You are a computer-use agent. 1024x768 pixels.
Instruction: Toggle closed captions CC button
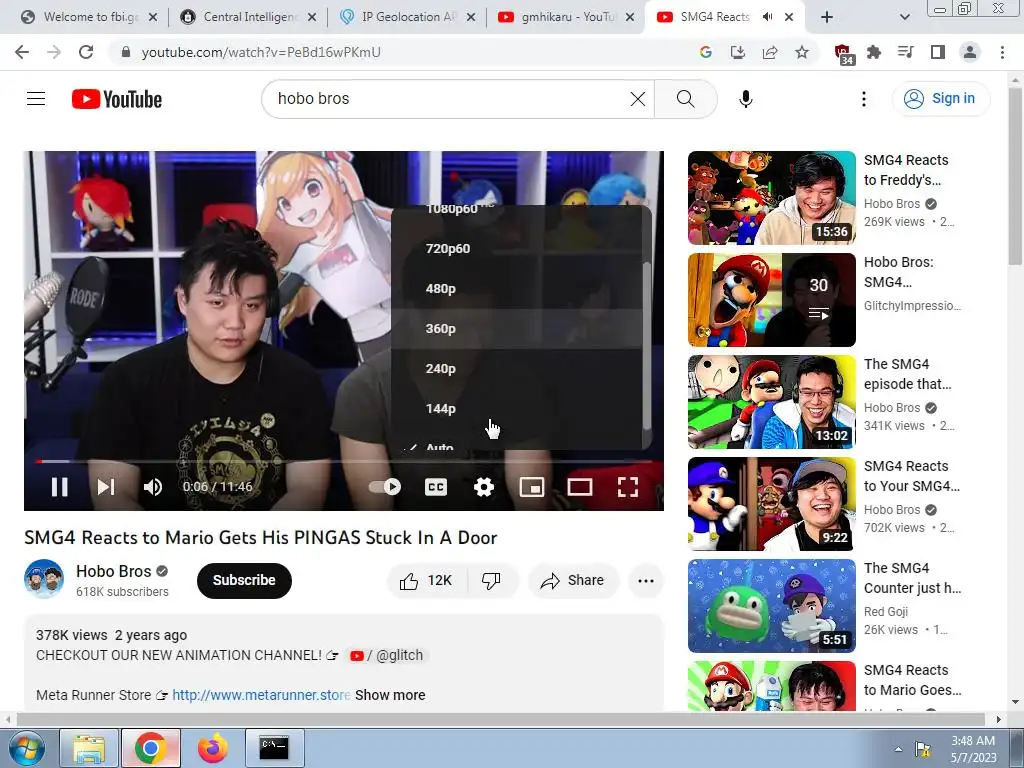point(436,487)
